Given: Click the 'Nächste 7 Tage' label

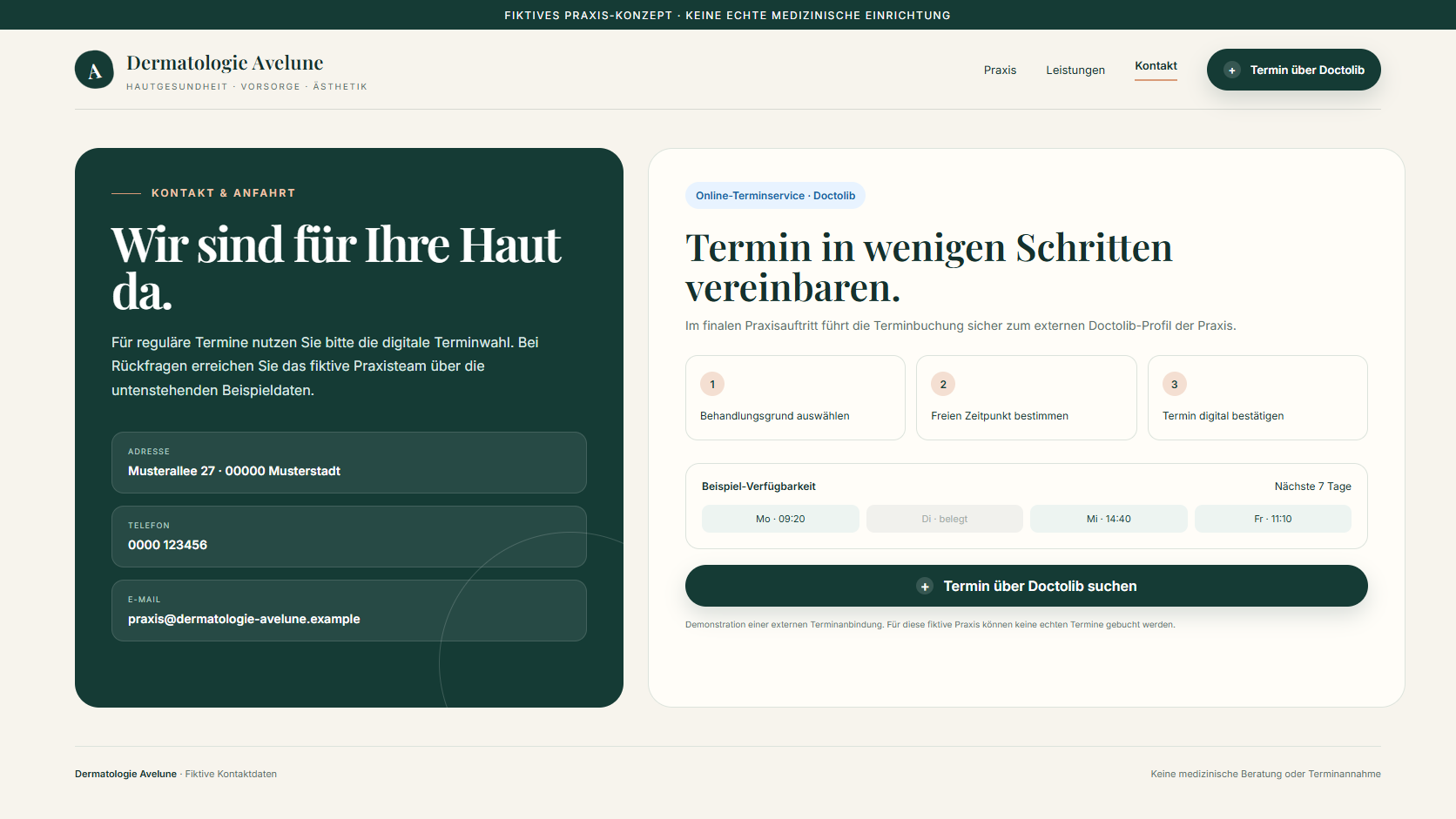Looking at the screenshot, I should point(1313,487).
